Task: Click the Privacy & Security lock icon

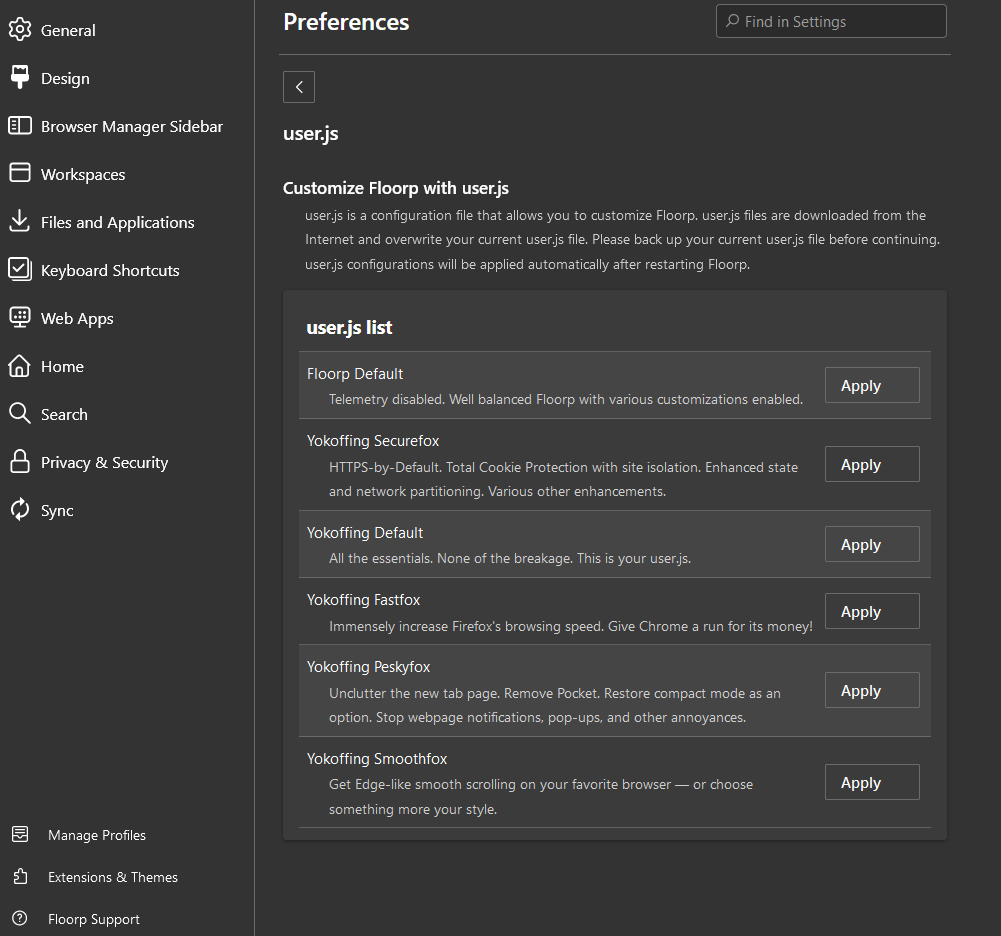Action: [x=20, y=462]
